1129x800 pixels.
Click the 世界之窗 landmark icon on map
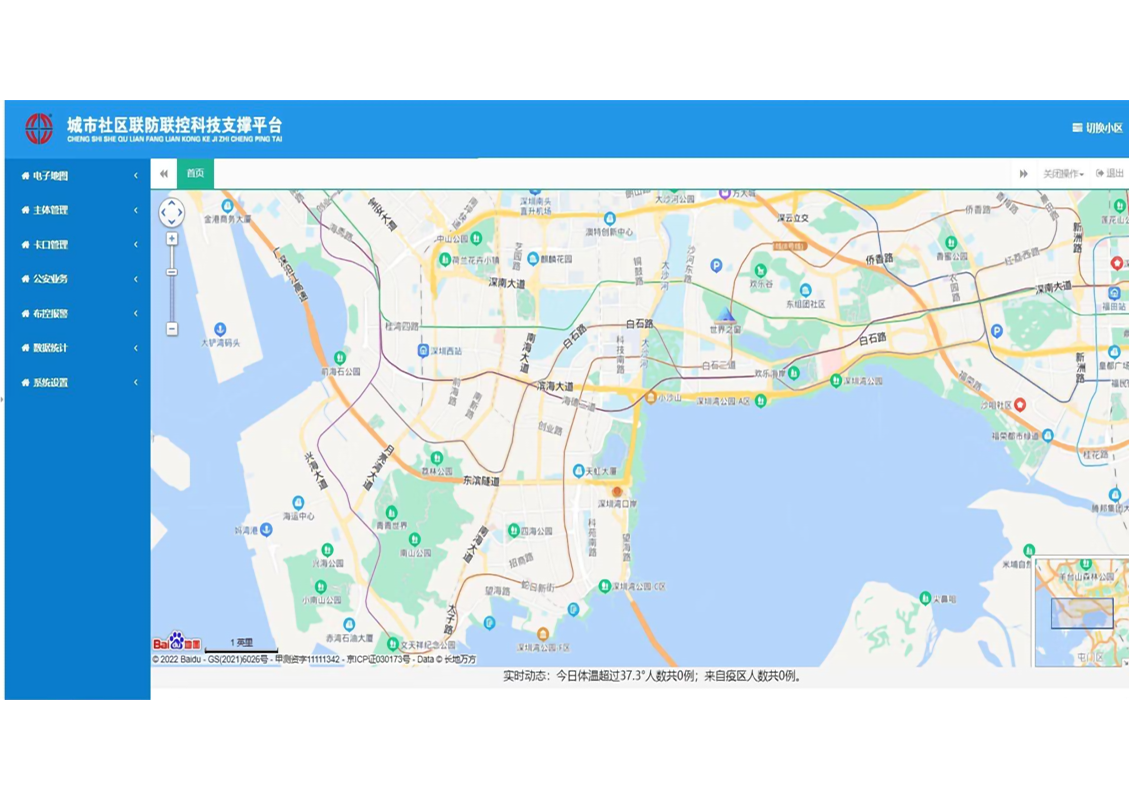point(727,315)
